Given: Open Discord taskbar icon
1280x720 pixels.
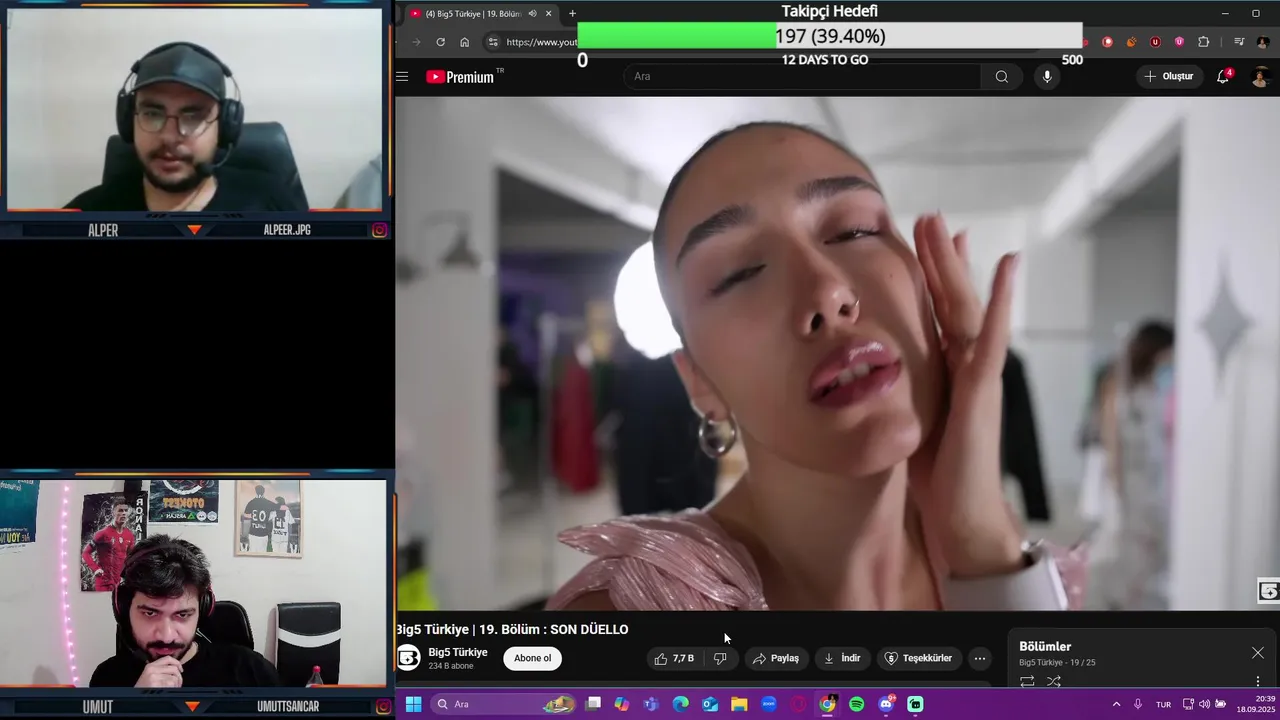Looking at the screenshot, I should (886, 704).
